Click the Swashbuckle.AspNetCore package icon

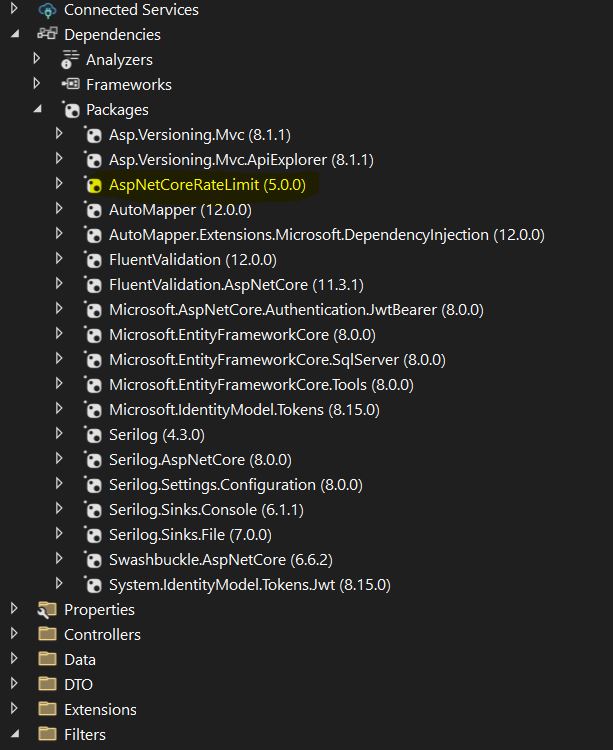[x=93, y=560]
